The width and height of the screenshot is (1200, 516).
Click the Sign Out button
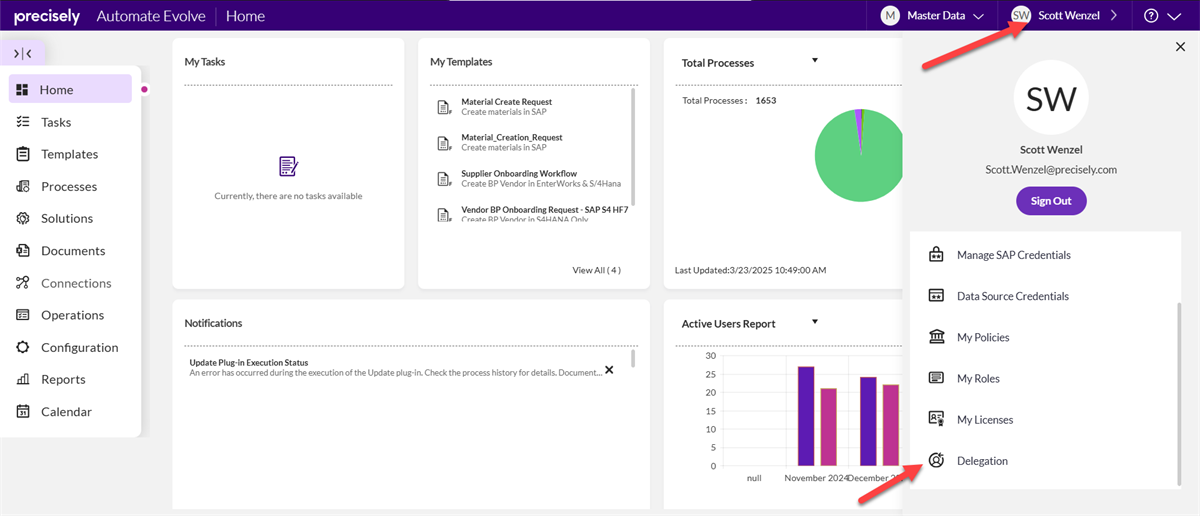[1051, 201]
